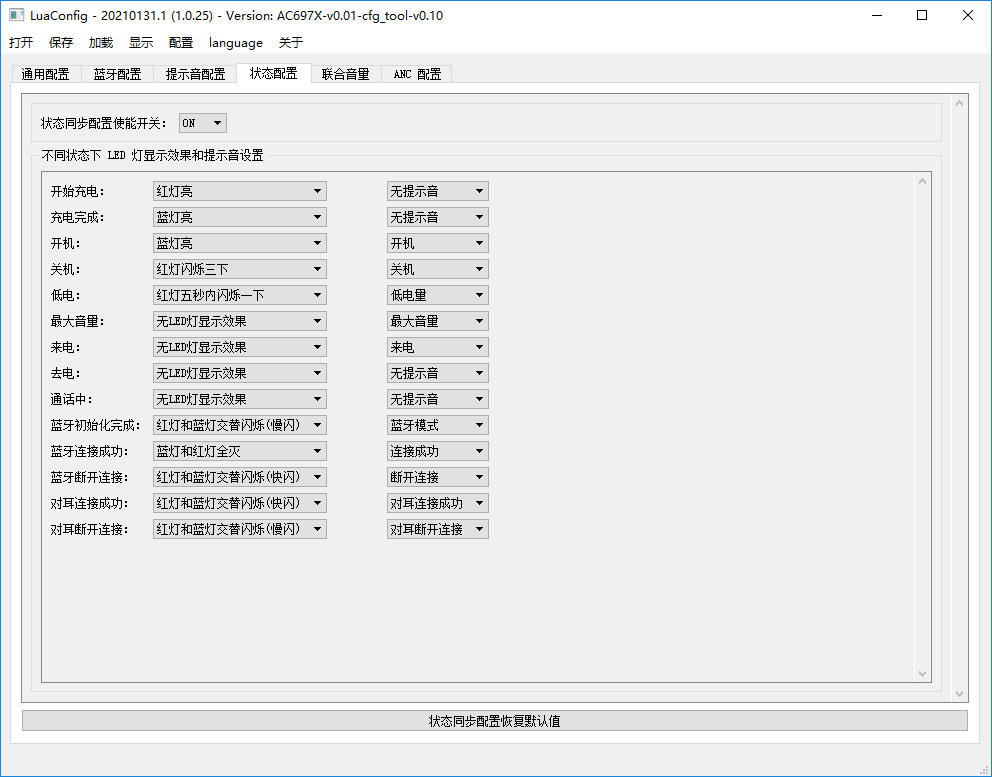
Task: Open LED dropdown for 开机
Action: point(240,243)
